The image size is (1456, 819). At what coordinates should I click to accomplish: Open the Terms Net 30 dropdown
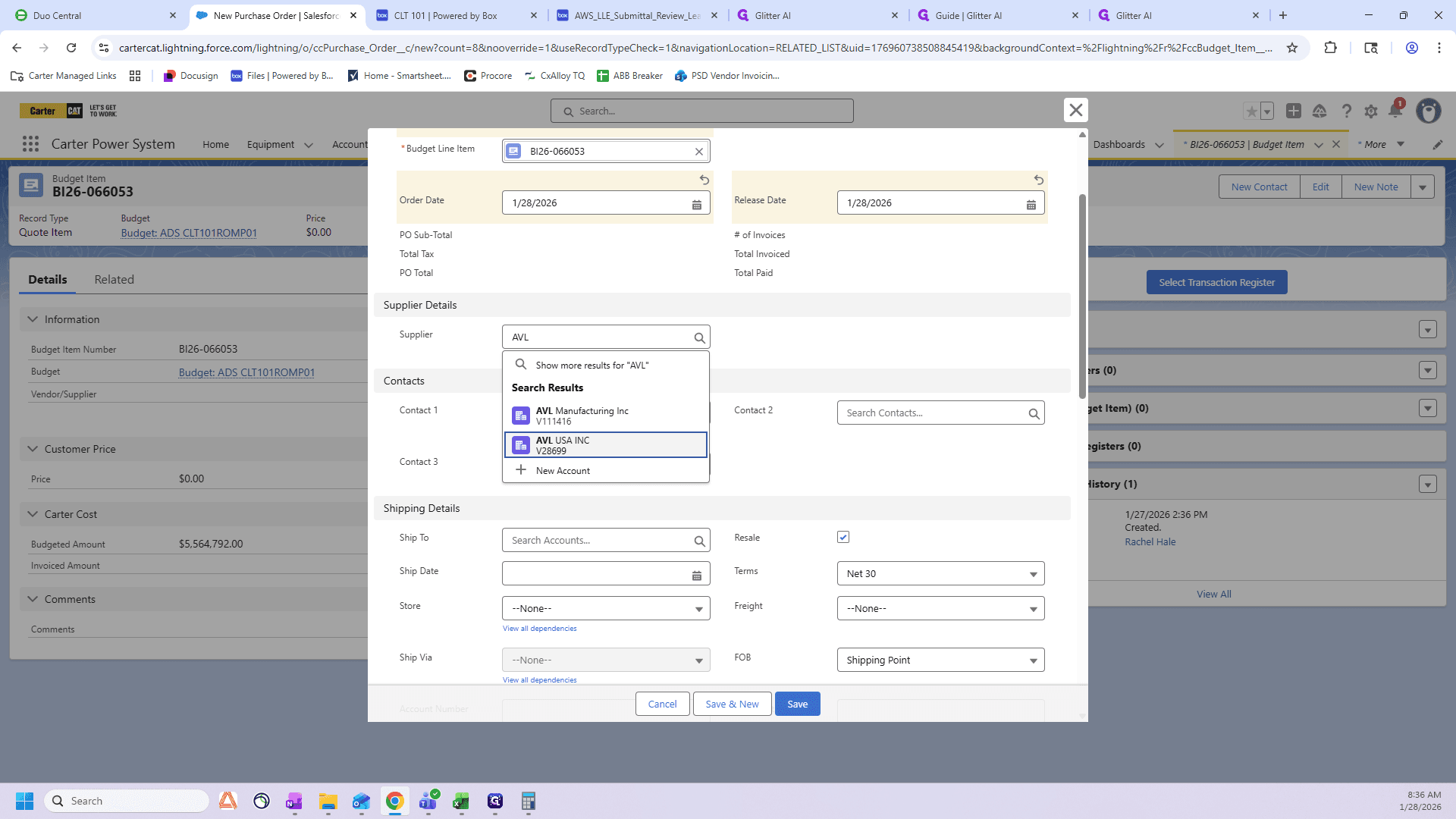(x=940, y=573)
